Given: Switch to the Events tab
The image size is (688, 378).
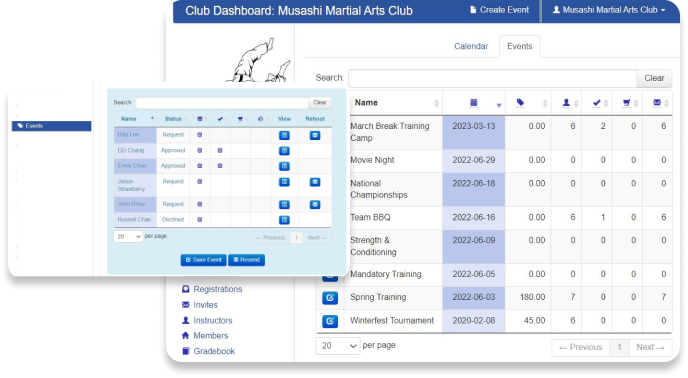Looking at the screenshot, I should [x=520, y=46].
